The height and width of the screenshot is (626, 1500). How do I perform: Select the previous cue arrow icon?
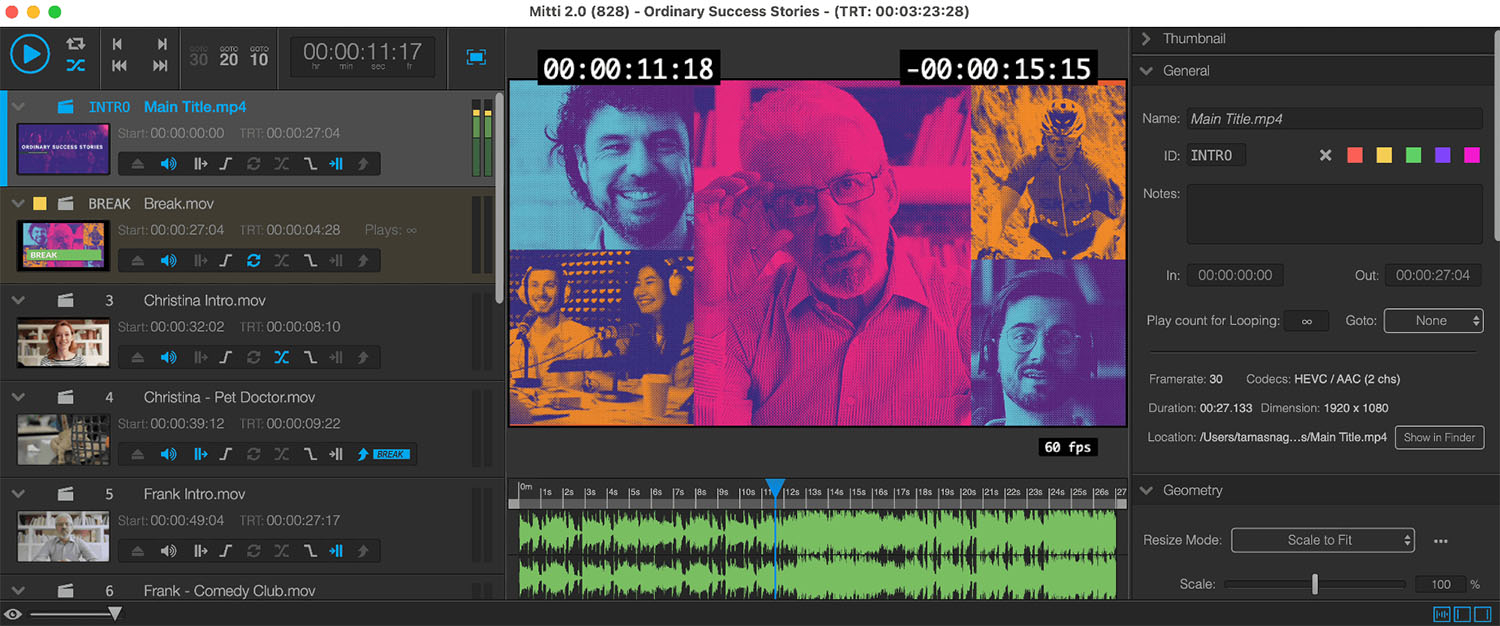[x=118, y=44]
